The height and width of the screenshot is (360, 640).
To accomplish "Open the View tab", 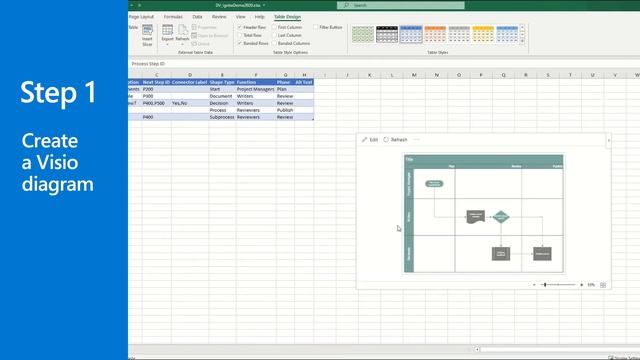I will pos(240,17).
